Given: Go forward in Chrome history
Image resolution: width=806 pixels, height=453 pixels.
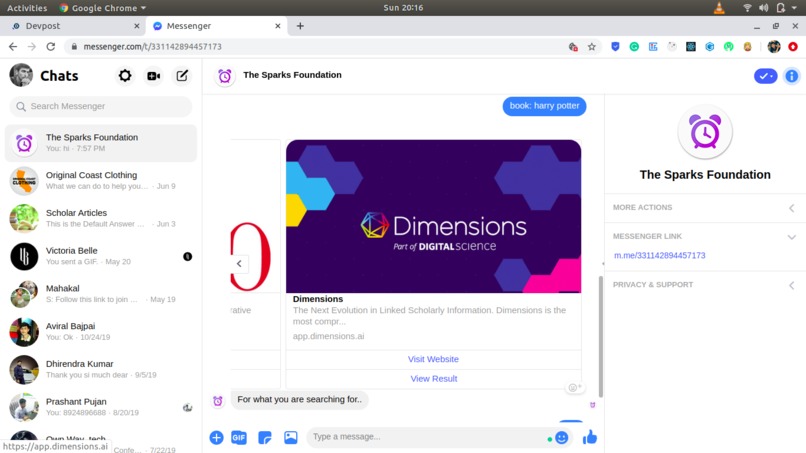Looking at the screenshot, I should [32, 47].
